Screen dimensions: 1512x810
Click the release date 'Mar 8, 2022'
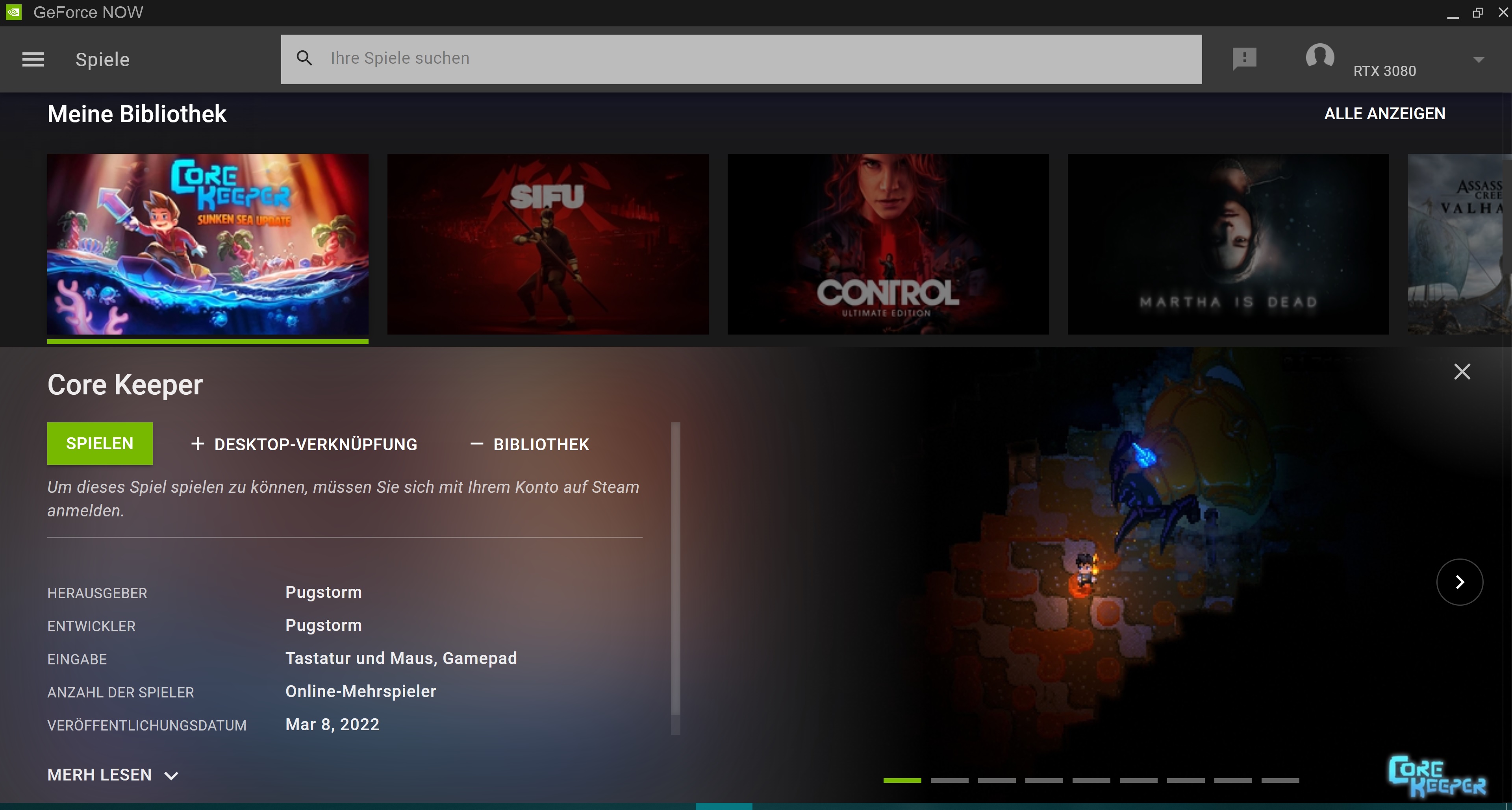point(332,724)
